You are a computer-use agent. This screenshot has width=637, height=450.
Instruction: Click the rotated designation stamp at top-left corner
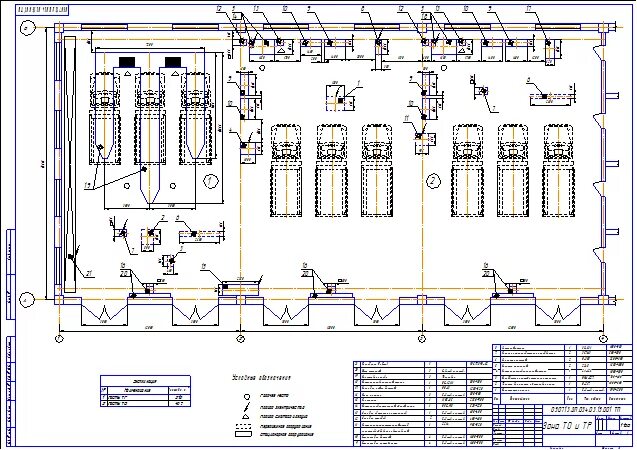pyautogui.click(x=43, y=11)
